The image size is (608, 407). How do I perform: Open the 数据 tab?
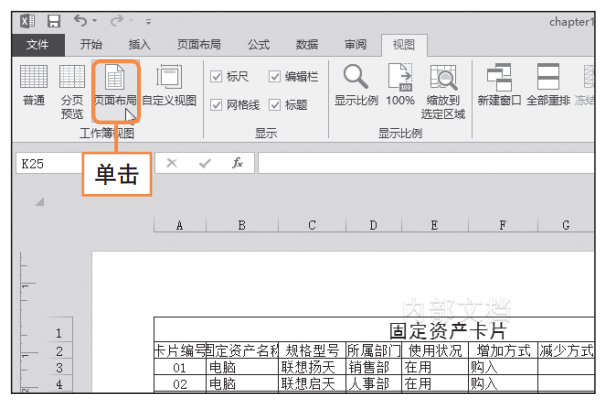pos(307,45)
